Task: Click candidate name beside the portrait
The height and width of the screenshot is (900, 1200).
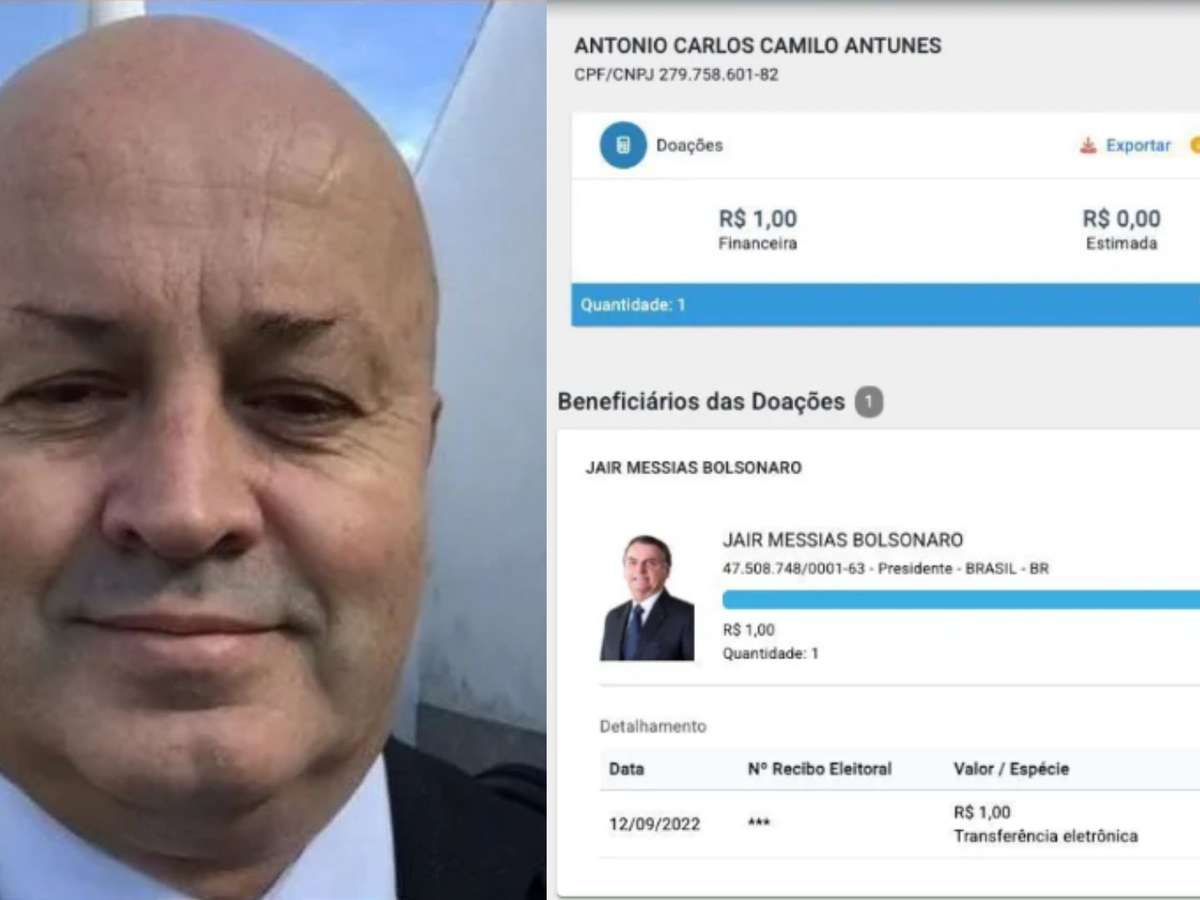Action: tap(843, 540)
